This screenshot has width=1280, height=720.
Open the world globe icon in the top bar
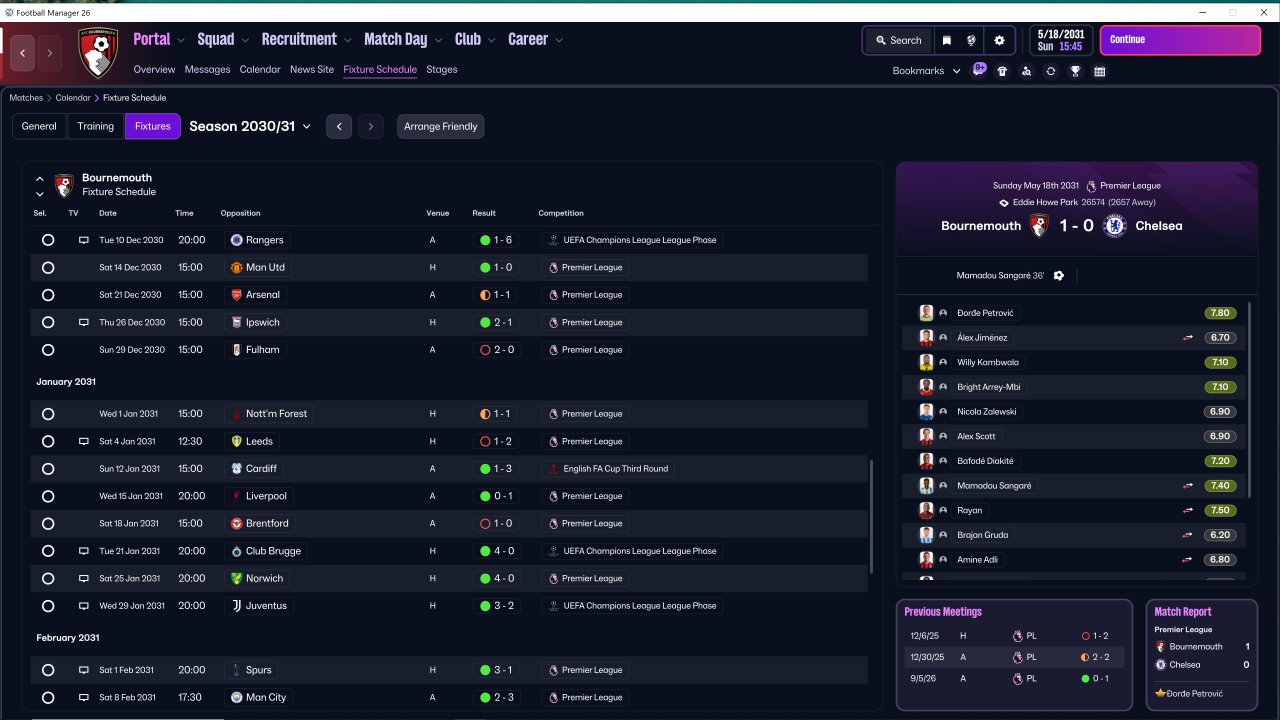coord(971,40)
